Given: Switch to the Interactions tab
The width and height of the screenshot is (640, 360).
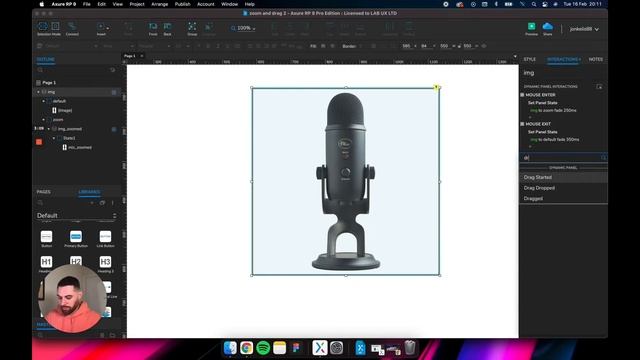Looking at the screenshot, I should point(563,59).
